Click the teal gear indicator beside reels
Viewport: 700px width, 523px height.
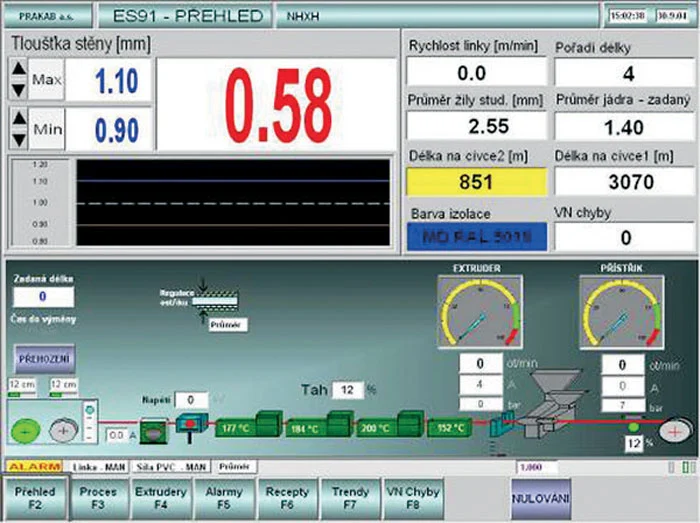[x=89, y=410]
